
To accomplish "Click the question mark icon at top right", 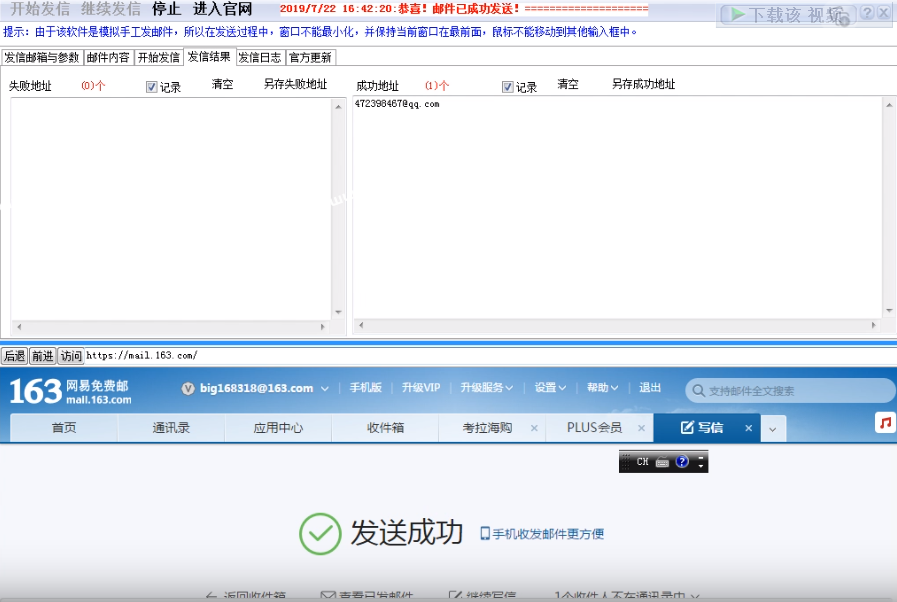I will click(868, 13).
